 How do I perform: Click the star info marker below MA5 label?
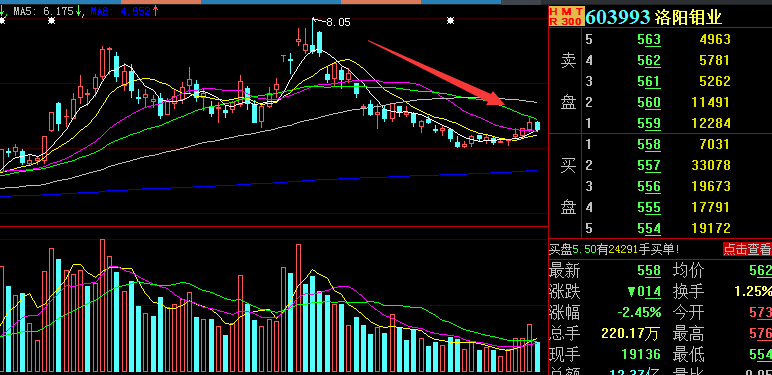point(51,21)
